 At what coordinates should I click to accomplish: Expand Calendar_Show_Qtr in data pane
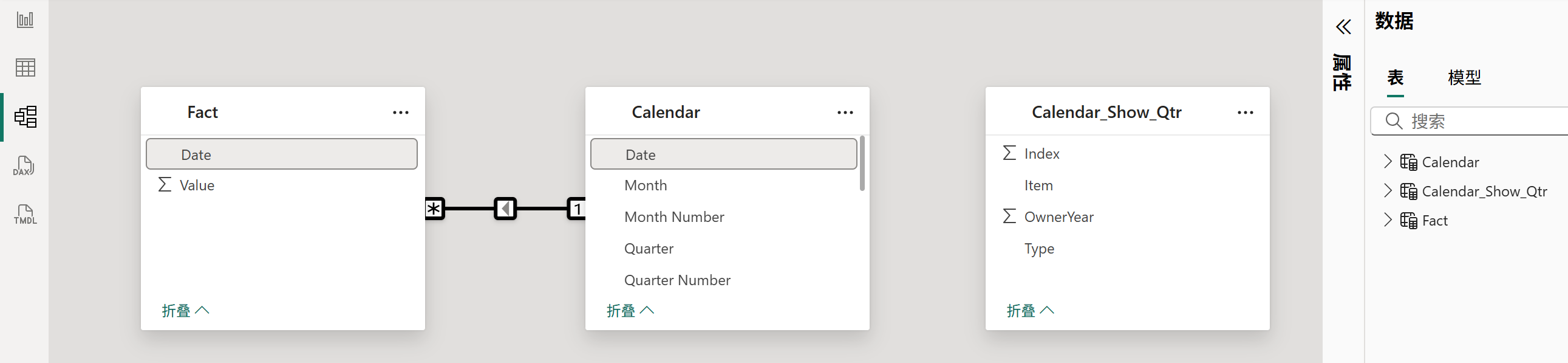(1387, 191)
